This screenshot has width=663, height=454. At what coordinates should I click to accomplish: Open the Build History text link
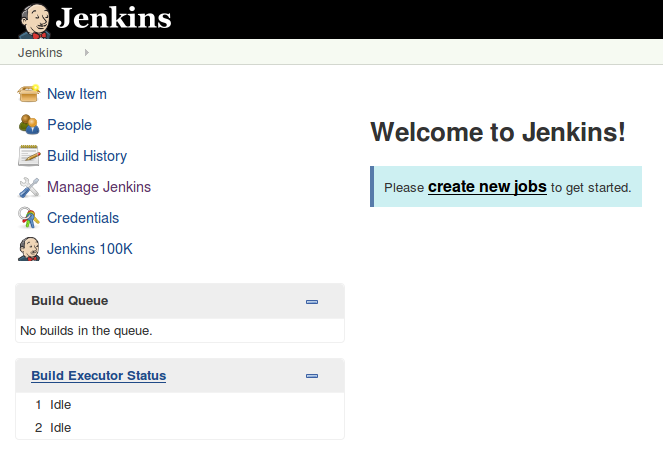[87, 156]
